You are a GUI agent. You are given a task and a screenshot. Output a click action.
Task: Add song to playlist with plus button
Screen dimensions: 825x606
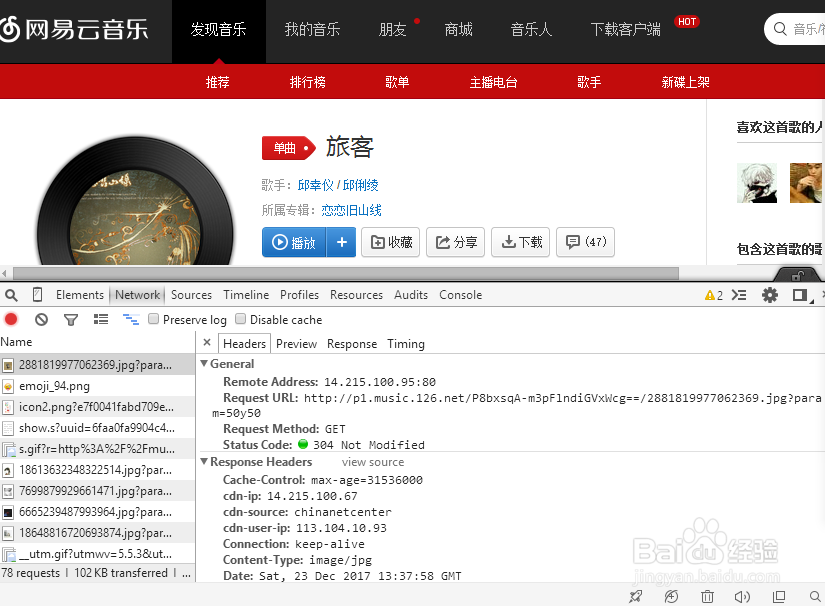click(341, 242)
